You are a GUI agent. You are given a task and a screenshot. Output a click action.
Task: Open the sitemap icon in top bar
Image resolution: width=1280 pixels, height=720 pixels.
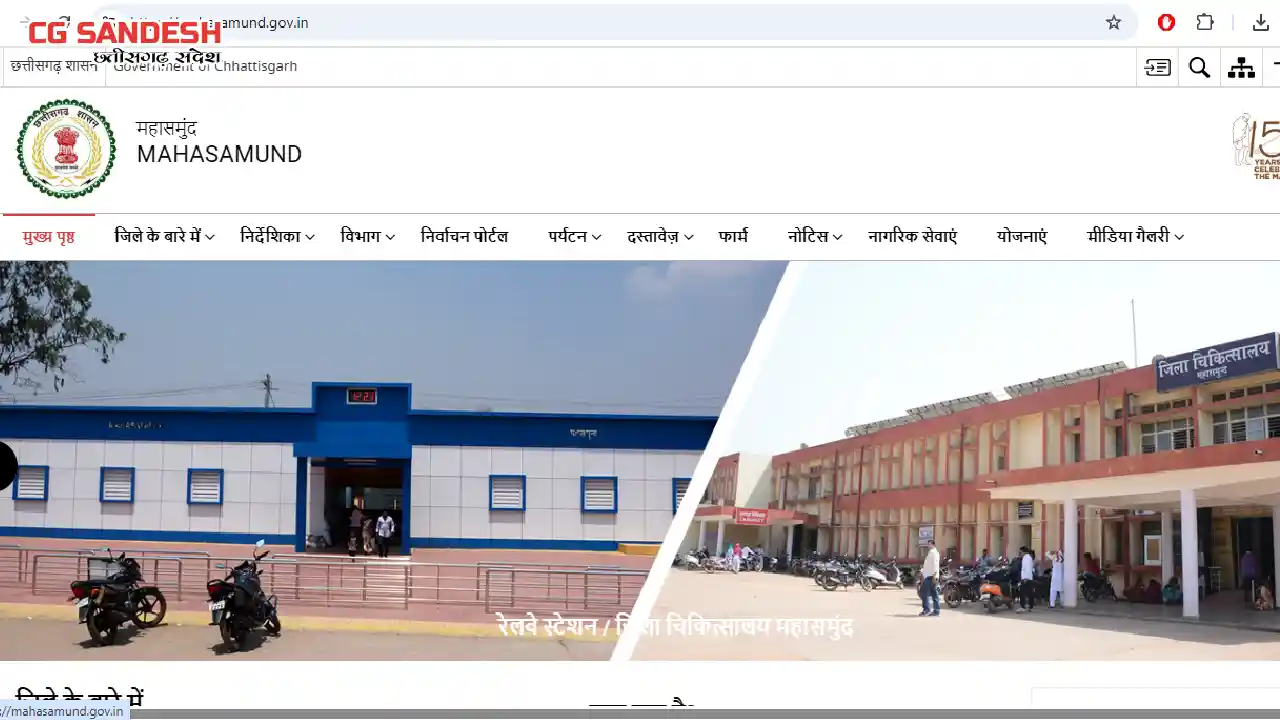(x=1241, y=67)
